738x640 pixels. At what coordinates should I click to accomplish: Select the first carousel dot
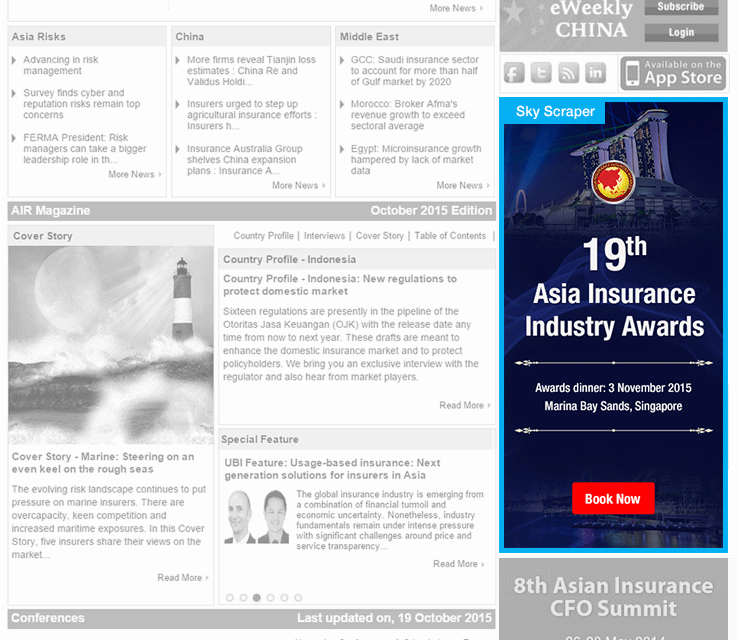[230, 598]
